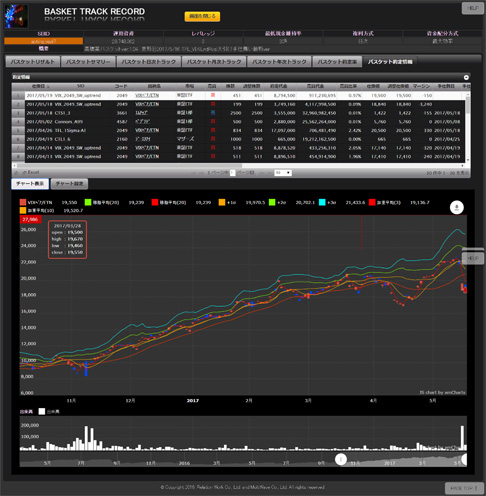The width and height of the screenshot is (486, 496).
Task: Open stock name link in row 1
Action: (x=147, y=95)
